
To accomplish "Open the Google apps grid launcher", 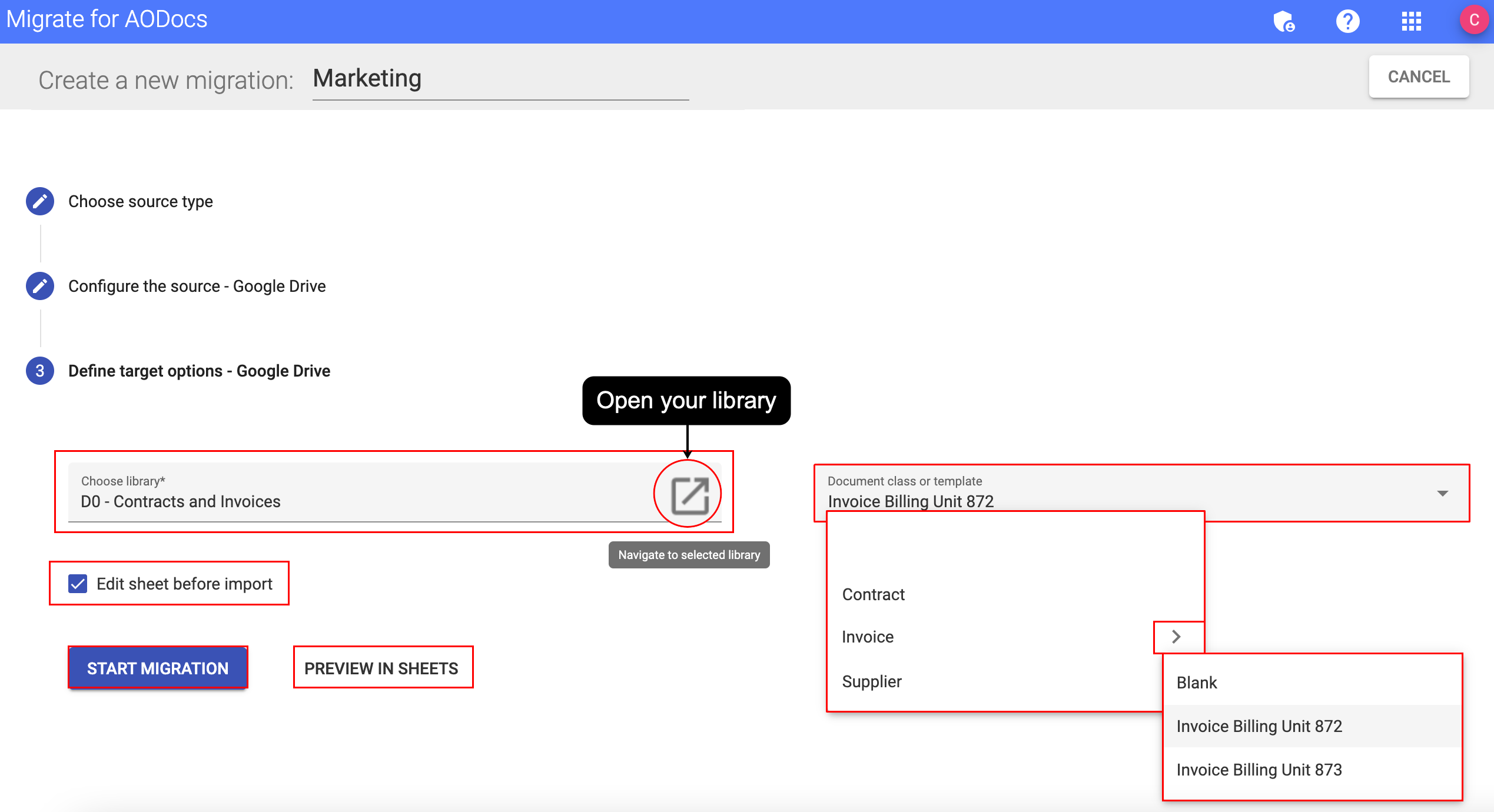I will (x=1412, y=21).
